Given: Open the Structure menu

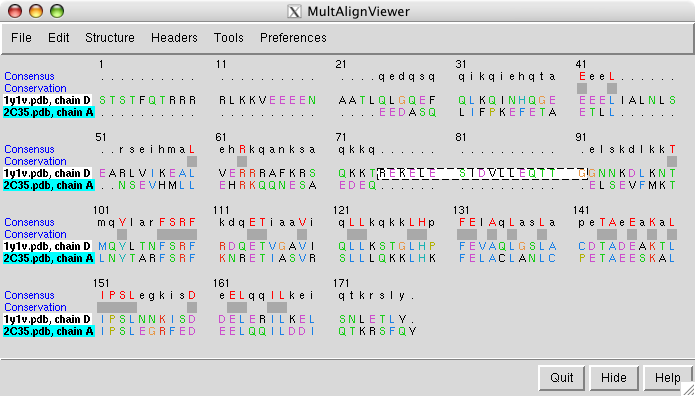Looking at the screenshot, I should [110, 38].
